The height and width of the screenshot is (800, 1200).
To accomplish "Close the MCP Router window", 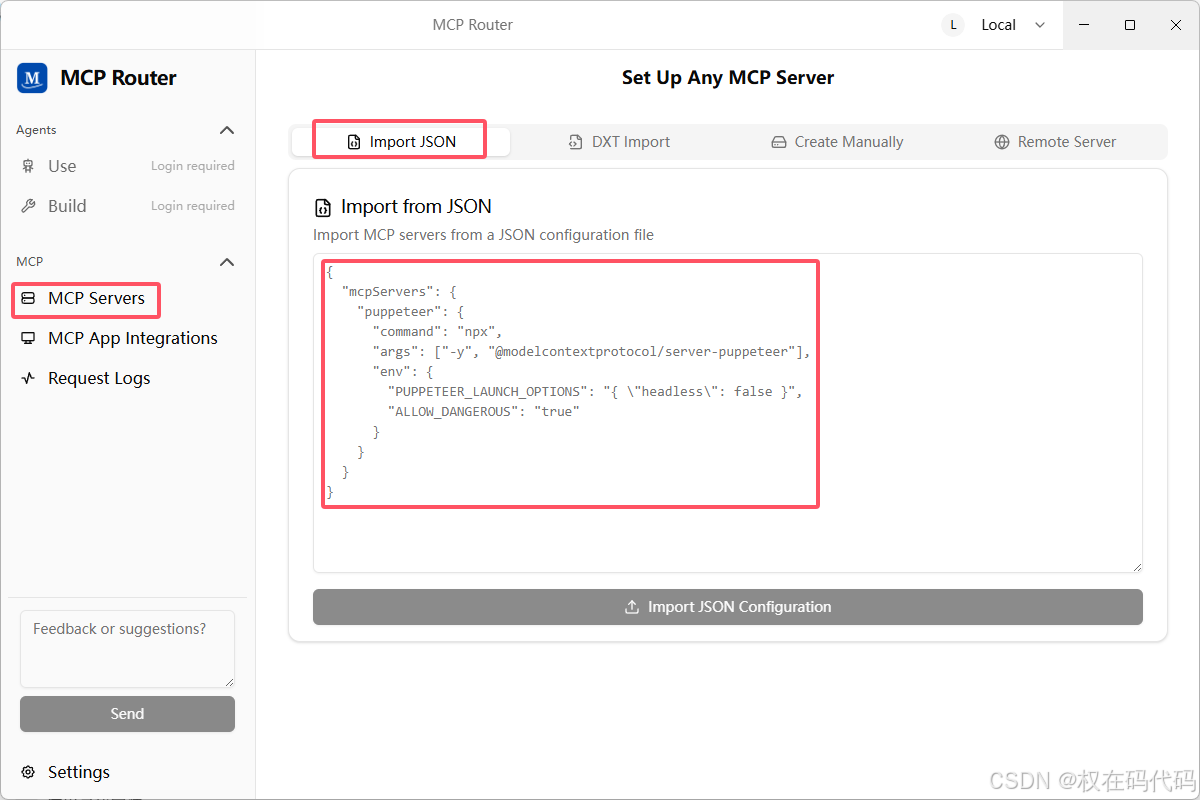I will click(x=1176, y=25).
